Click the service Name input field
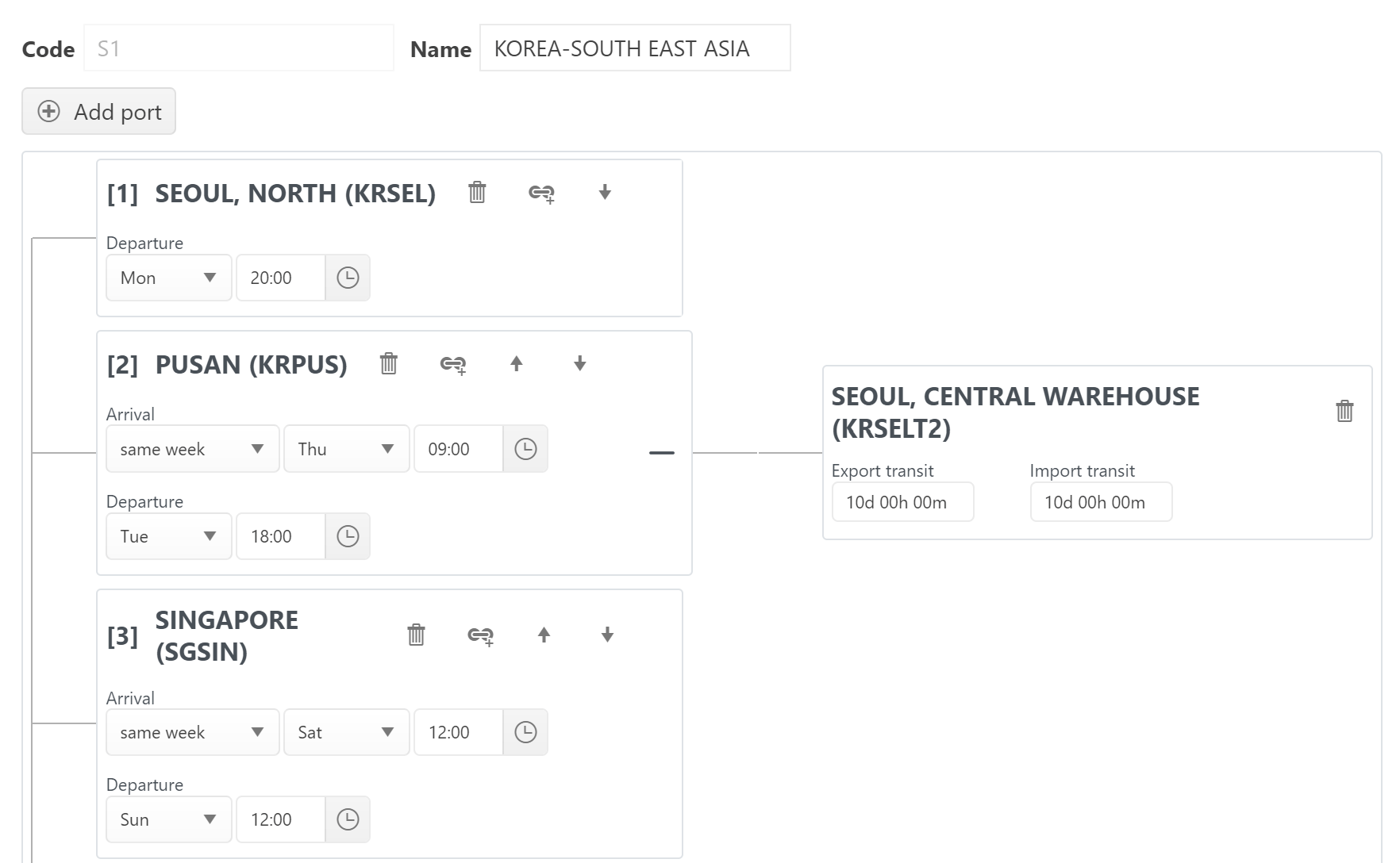This screenshot has height=863, width=1400. point(635,48)
